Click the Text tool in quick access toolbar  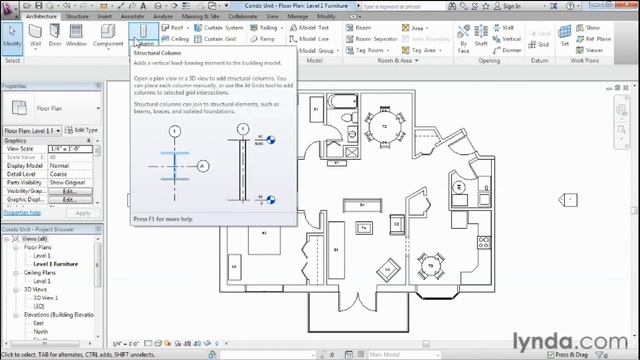(x=143, y=6)
